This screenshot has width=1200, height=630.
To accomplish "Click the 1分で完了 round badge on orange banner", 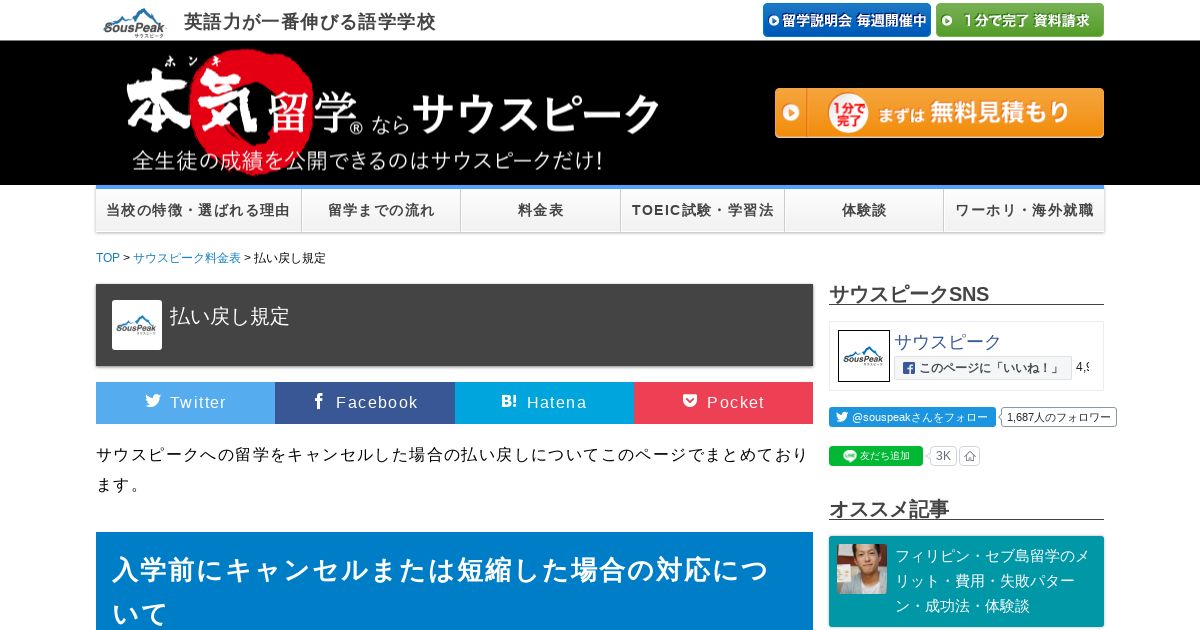I will 848,113.
